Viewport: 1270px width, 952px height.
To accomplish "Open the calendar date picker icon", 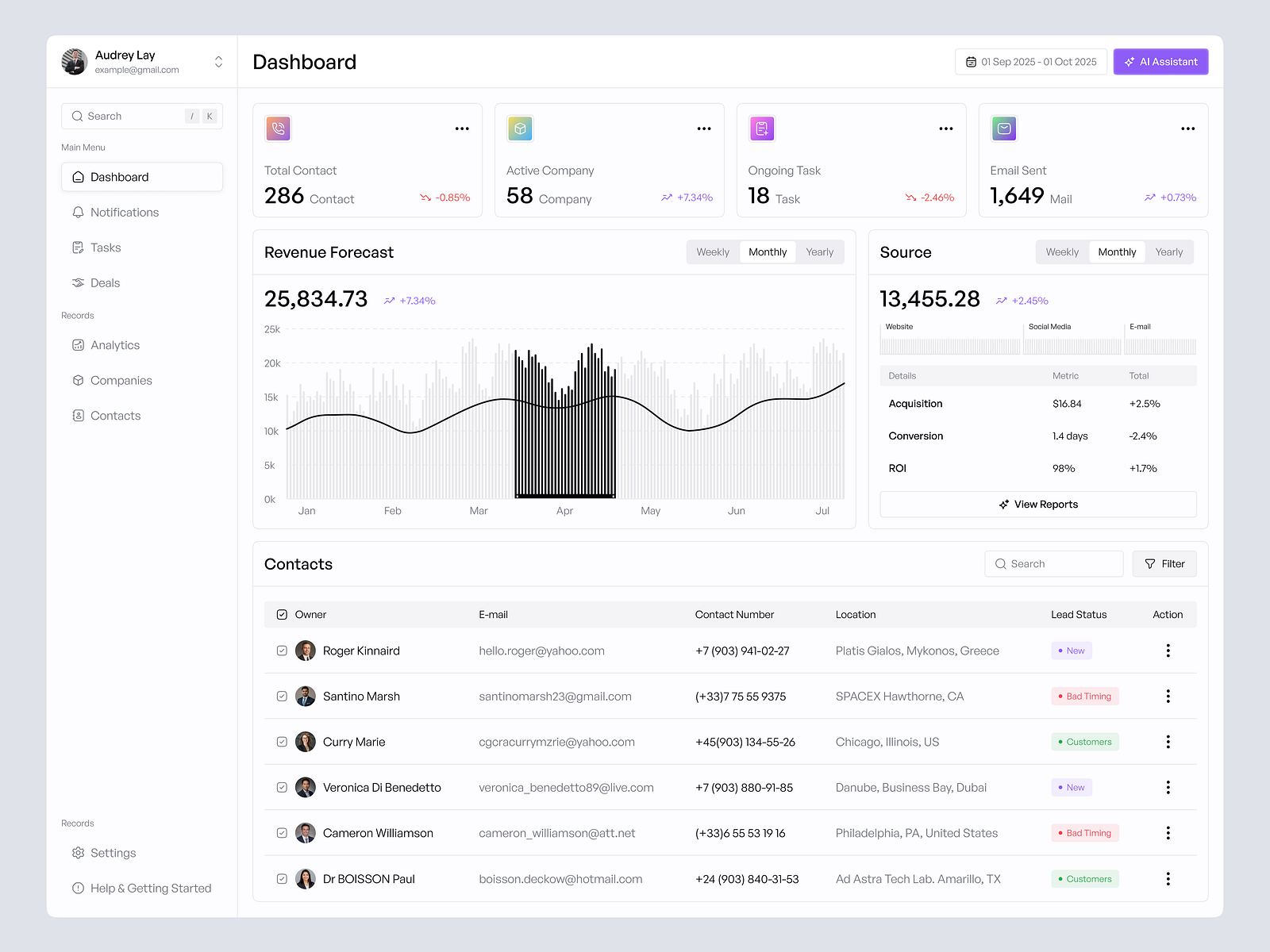I will click(x=970, y=61).
